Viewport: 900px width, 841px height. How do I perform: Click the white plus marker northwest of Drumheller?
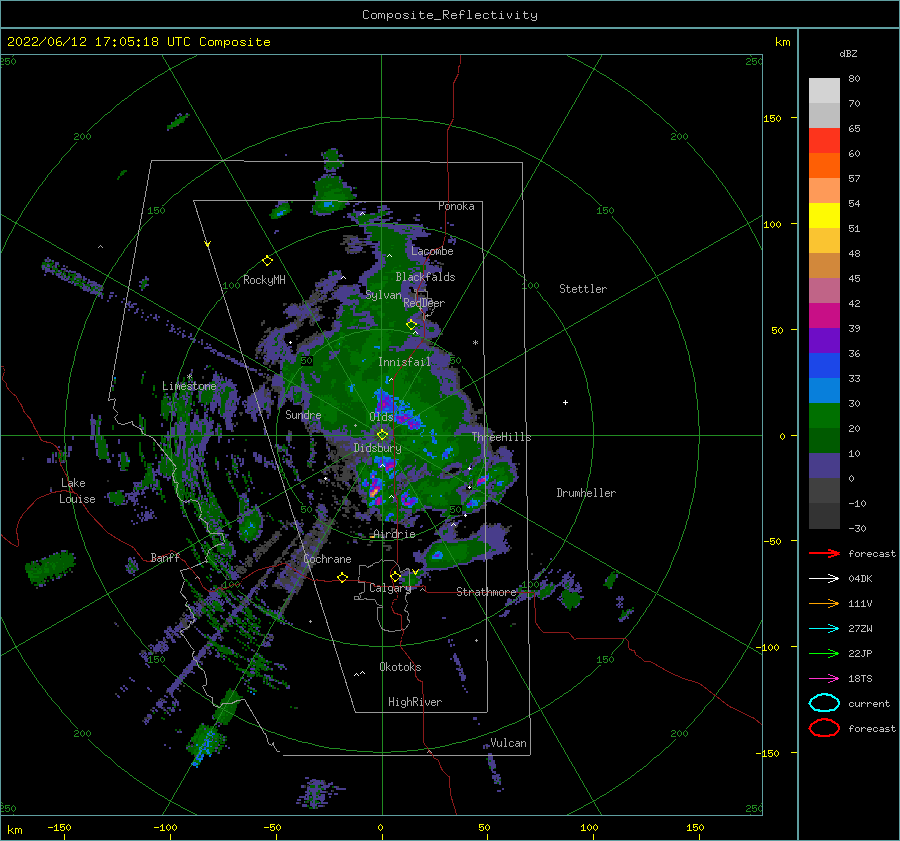(565, 402)
